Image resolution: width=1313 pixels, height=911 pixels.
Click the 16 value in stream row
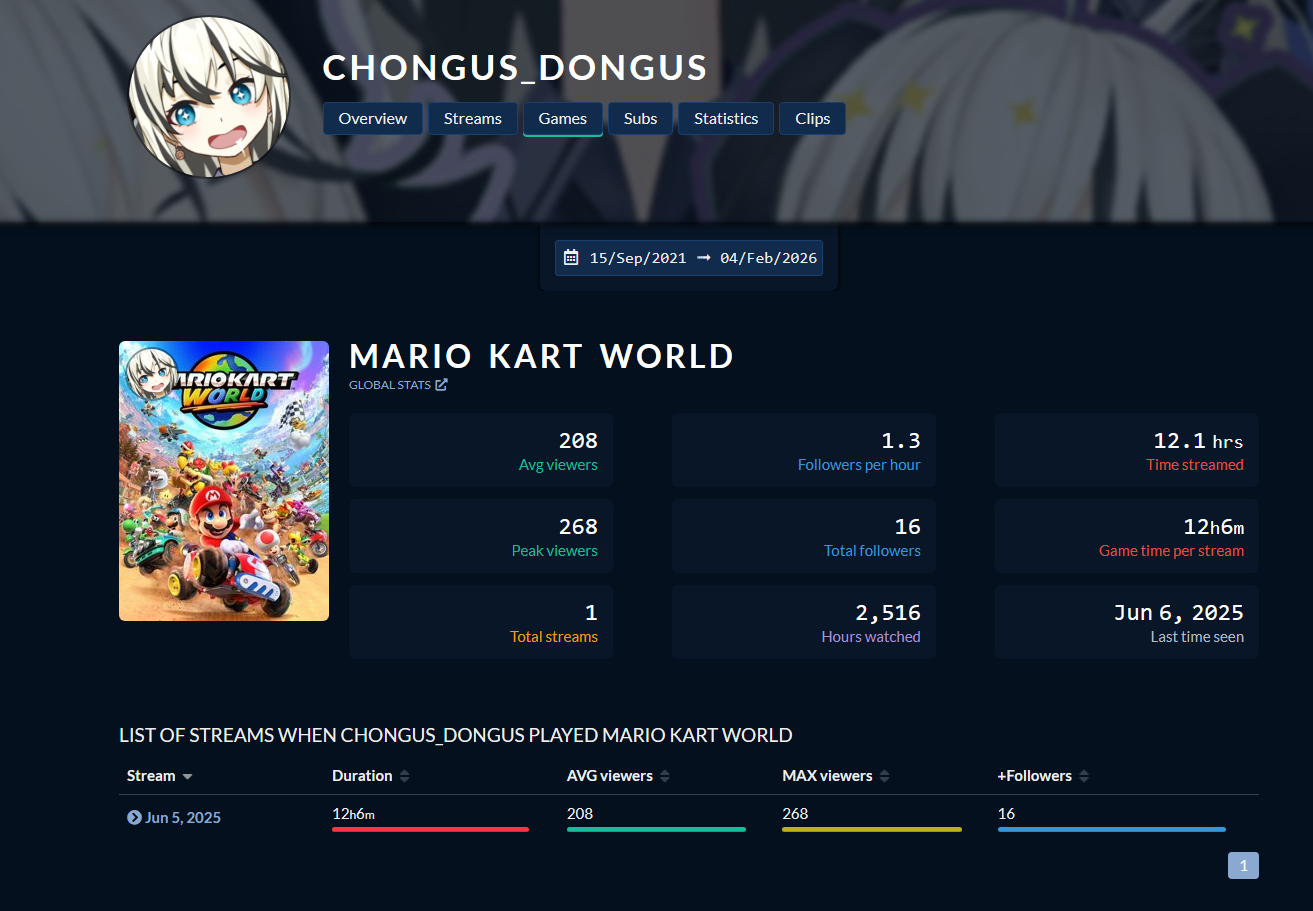[x=1006, y=814]
